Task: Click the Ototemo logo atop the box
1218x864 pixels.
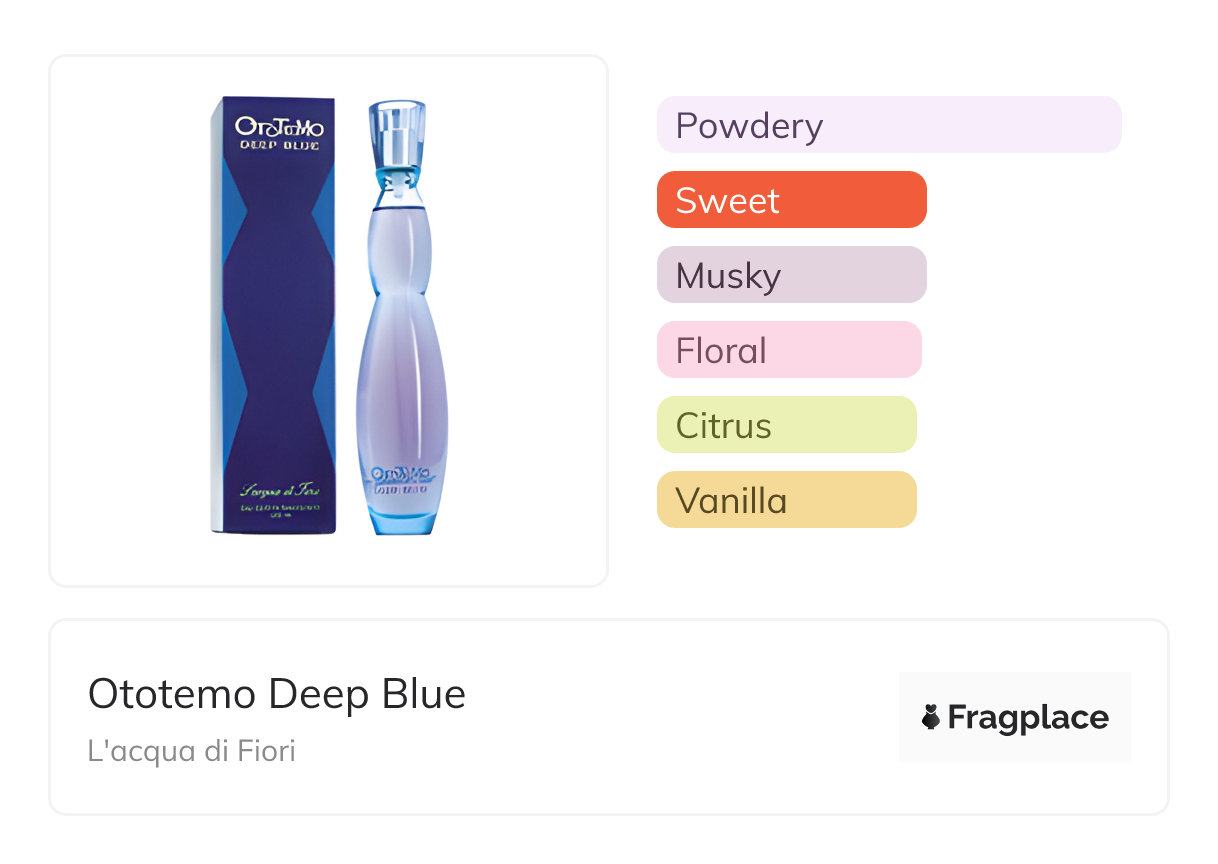Action: (x=279, y=127)
